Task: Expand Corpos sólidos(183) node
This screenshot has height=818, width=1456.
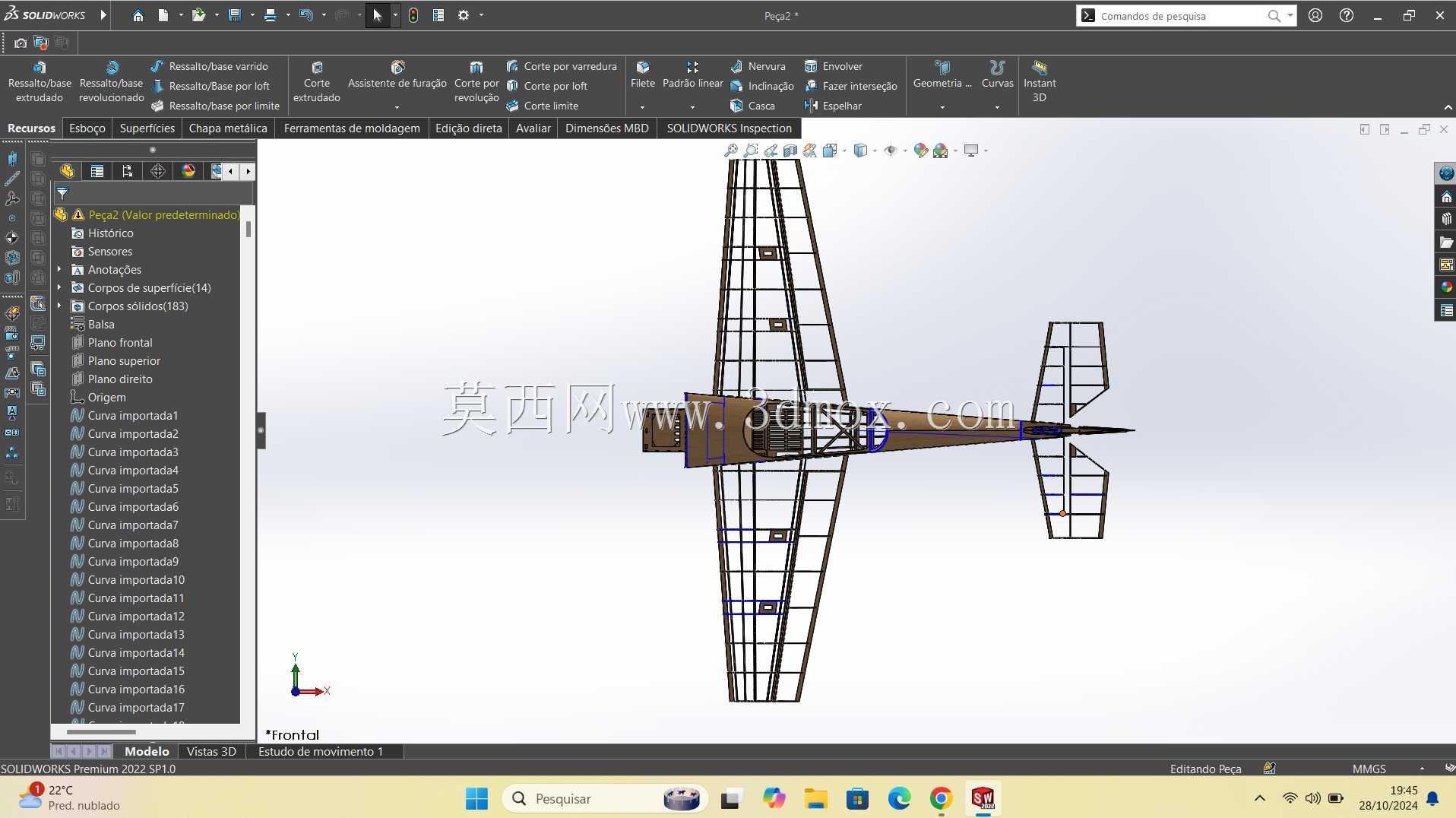Action: [x=59, y=306]
